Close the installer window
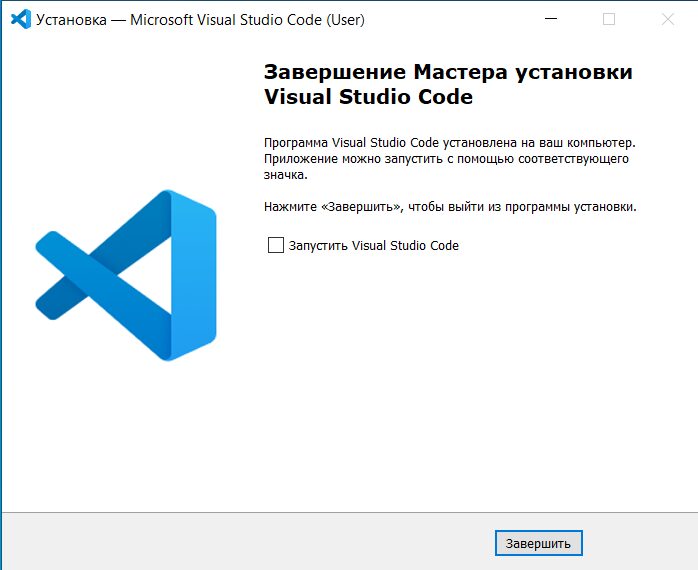 [667, 19]
